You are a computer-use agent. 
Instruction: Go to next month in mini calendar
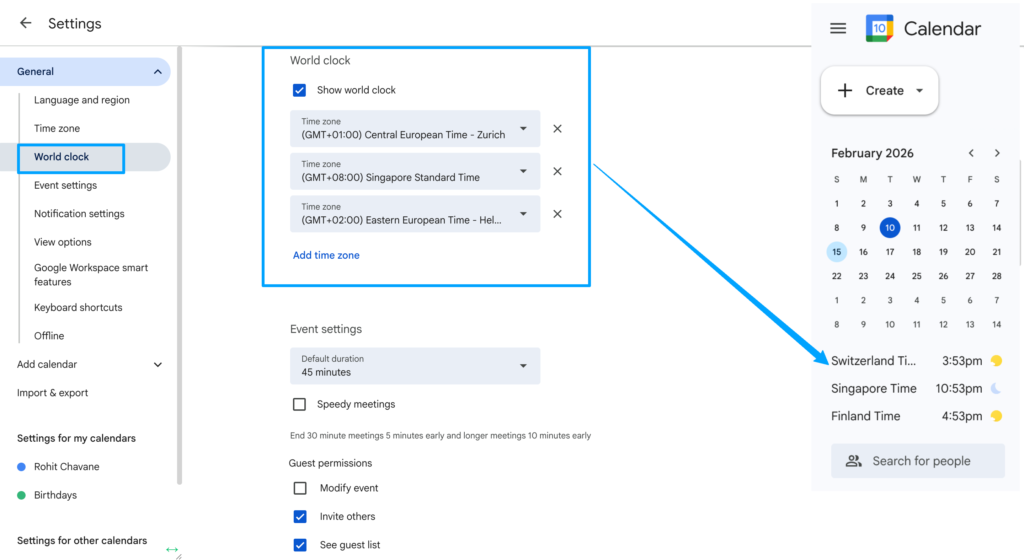point(997,153)
